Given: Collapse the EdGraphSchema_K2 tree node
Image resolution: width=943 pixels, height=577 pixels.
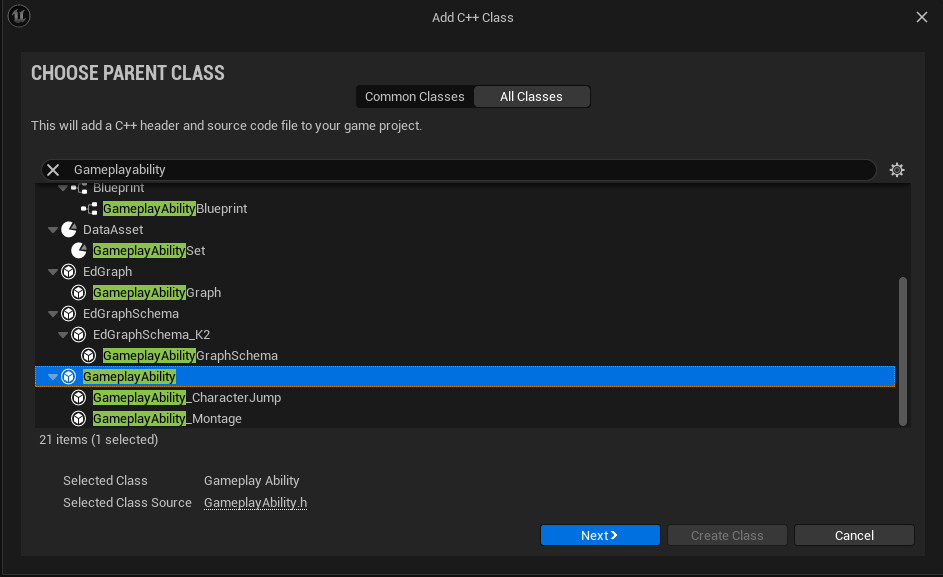Looking at the screenshot, I should coord(63,335).
